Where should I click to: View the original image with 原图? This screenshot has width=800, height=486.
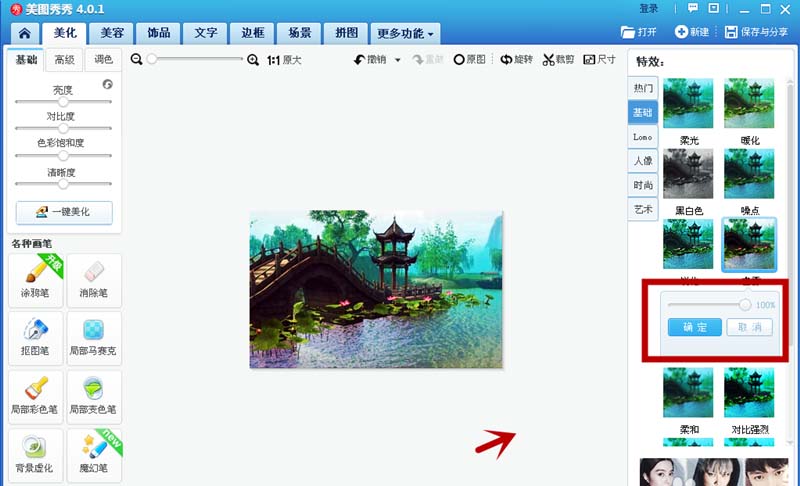coord(469,60)
